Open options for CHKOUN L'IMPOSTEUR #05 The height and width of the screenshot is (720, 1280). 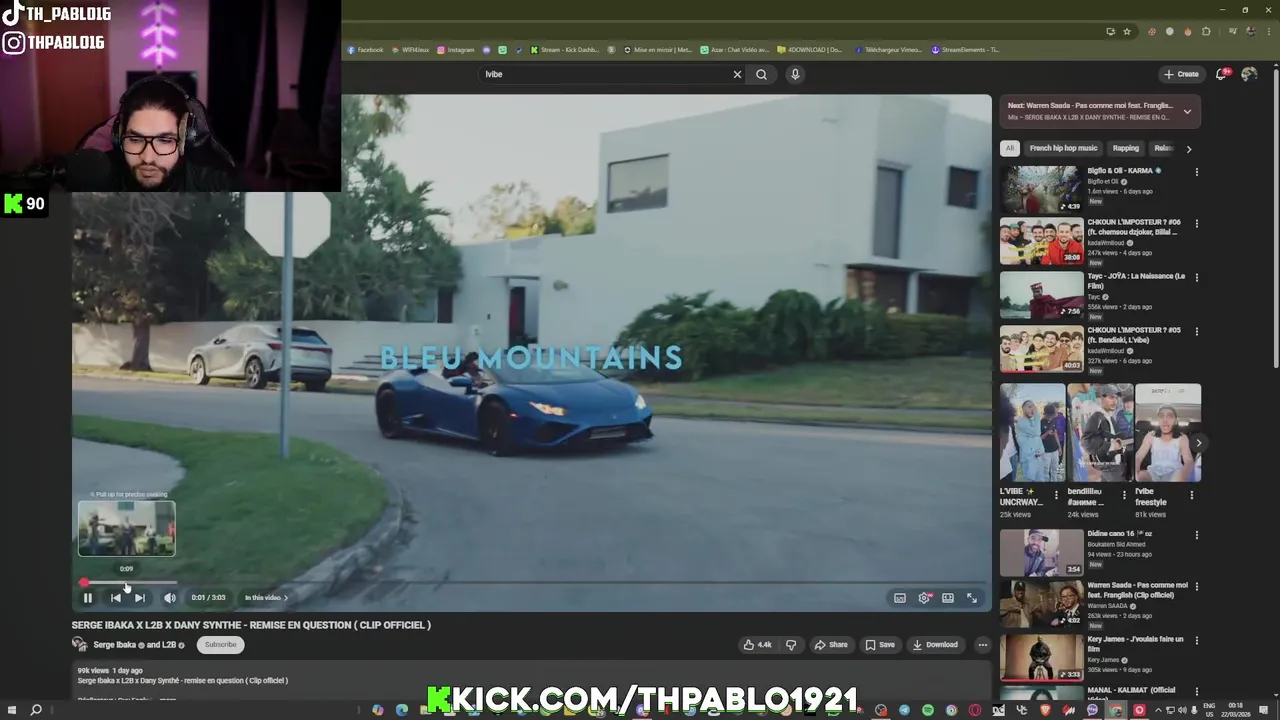coord(1196,332)
